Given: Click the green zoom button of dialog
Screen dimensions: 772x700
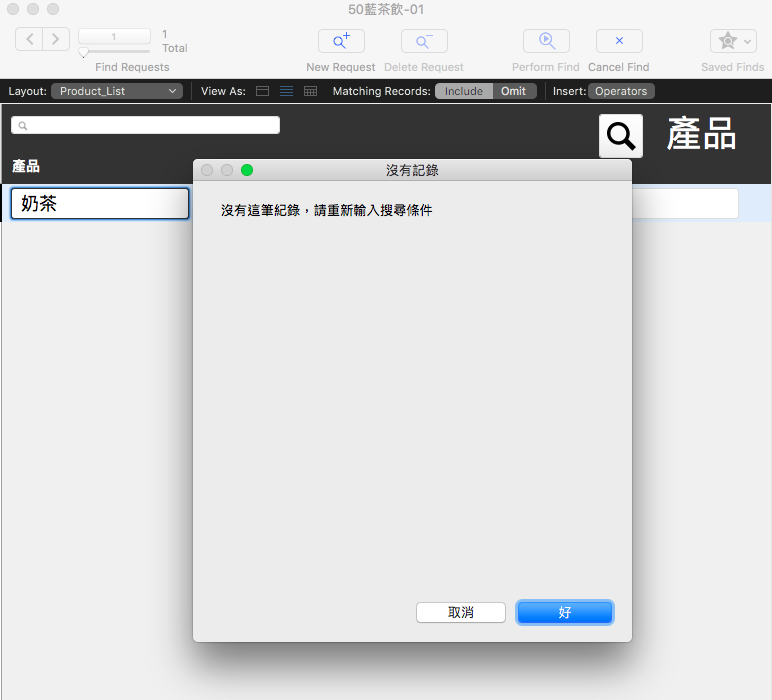Looking at the screenshot, I should pyautogui.click(x=247, y=170).
